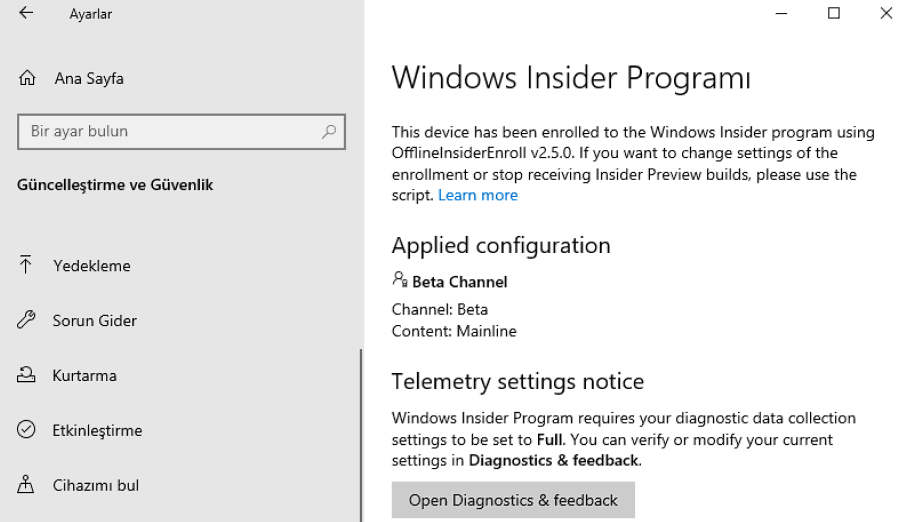Click the Telemetry settings notice heading
The image size is (908, 522).
click(x=518, y=381)
